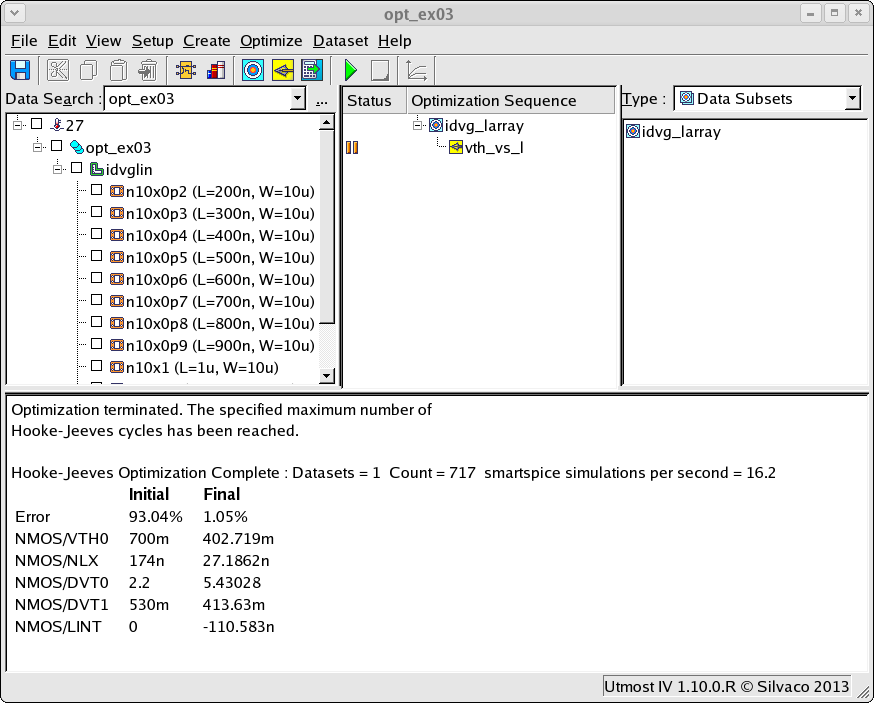Check the n10x0p5 (L=500n) checkbox
874x703 pixels.
(96, 256)
